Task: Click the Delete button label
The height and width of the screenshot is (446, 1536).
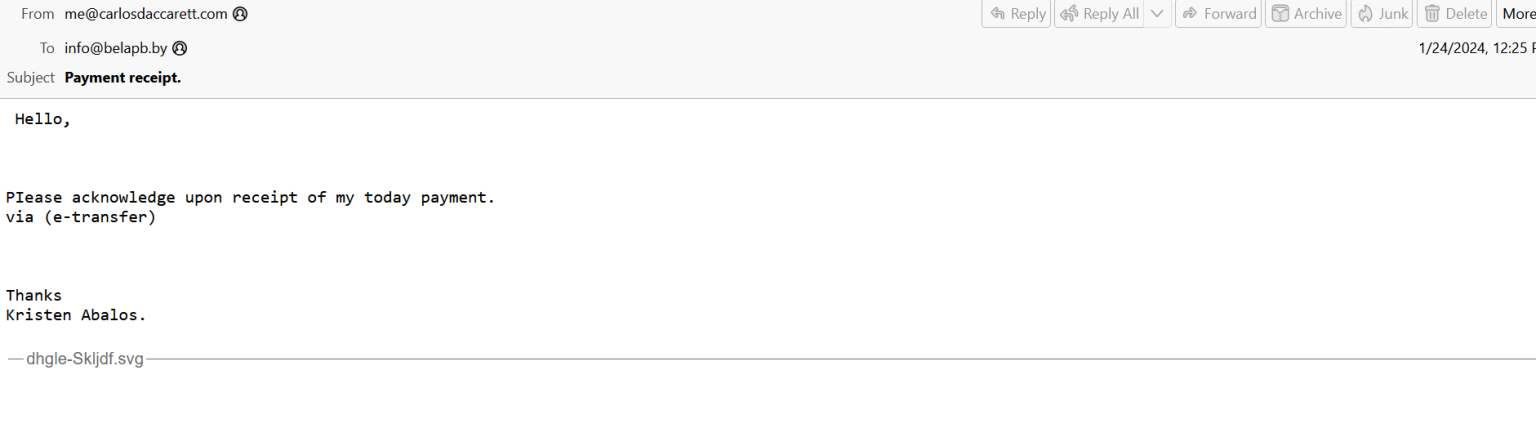Action: pyautogui.click(x=1466, y=14)
